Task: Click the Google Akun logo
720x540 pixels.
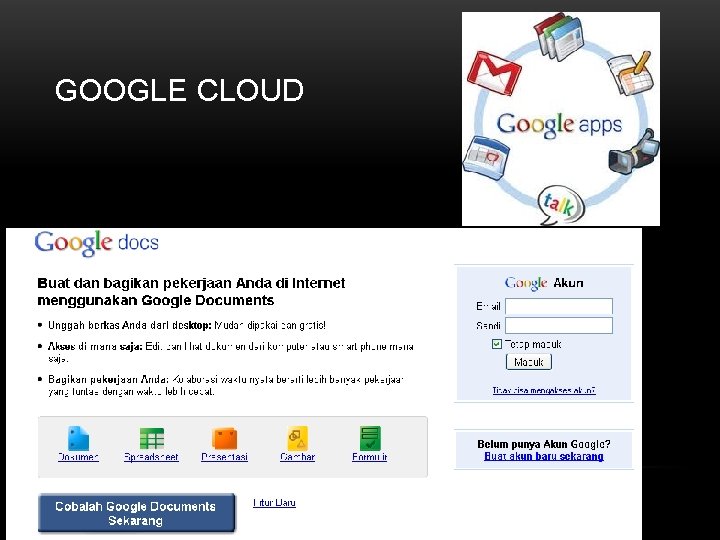Action: (x=544, y=283)
